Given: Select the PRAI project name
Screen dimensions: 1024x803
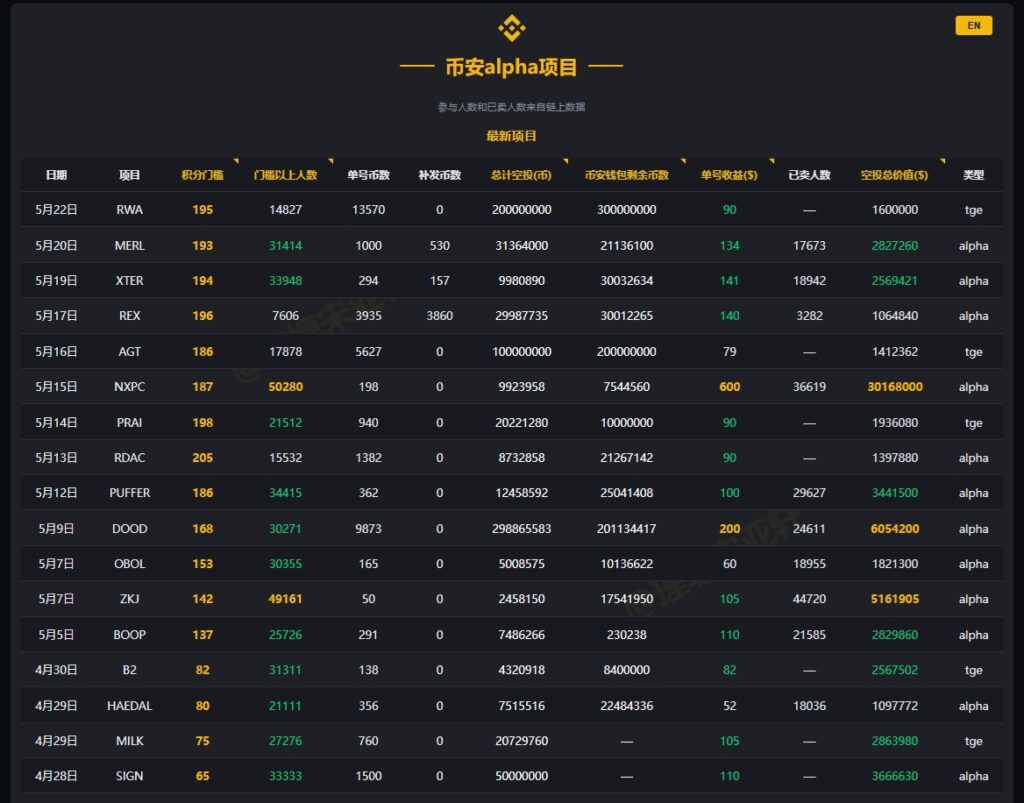Looking at the screenshot, I should click(x=129, y=423).
